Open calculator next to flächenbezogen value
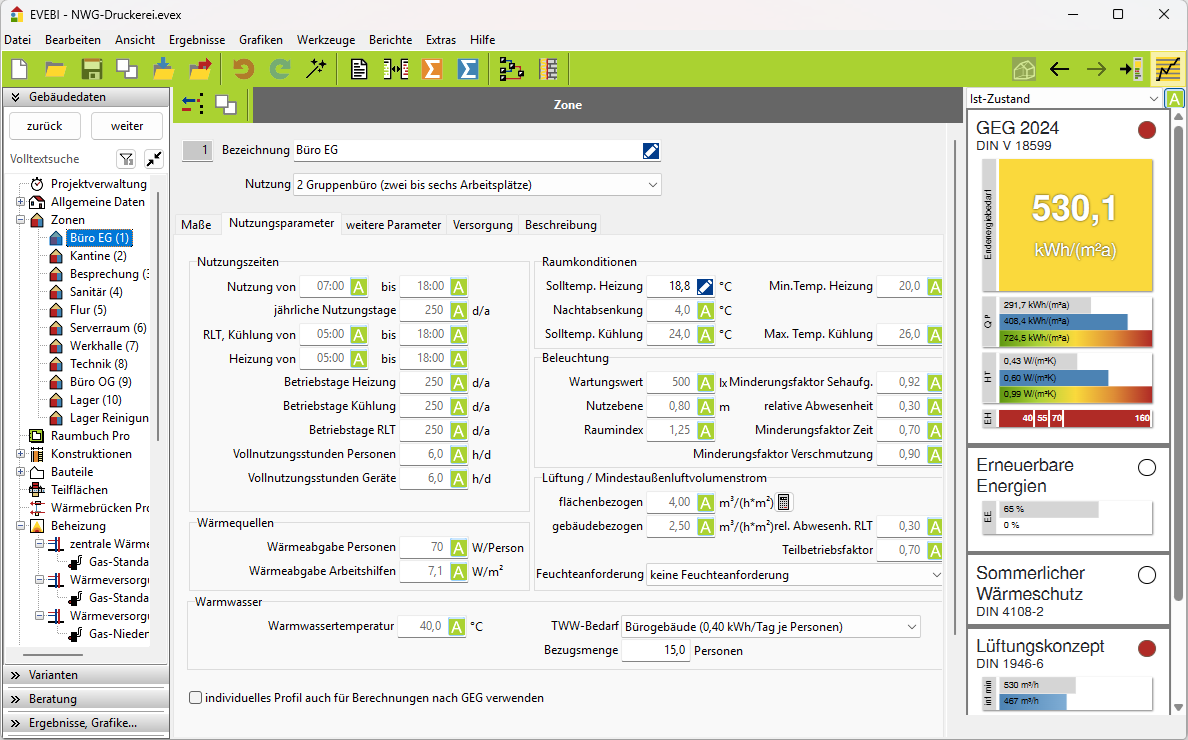This screenshot has height=740, width=1188. point(784,502)
